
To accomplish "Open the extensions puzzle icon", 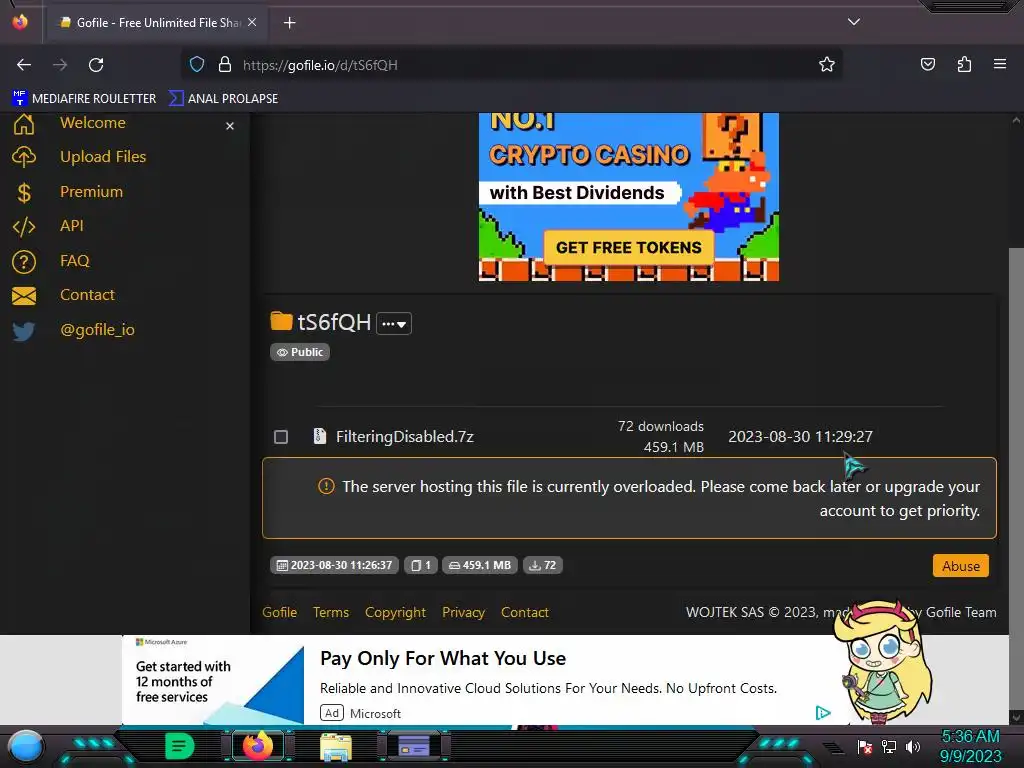I will pos(964,65).
